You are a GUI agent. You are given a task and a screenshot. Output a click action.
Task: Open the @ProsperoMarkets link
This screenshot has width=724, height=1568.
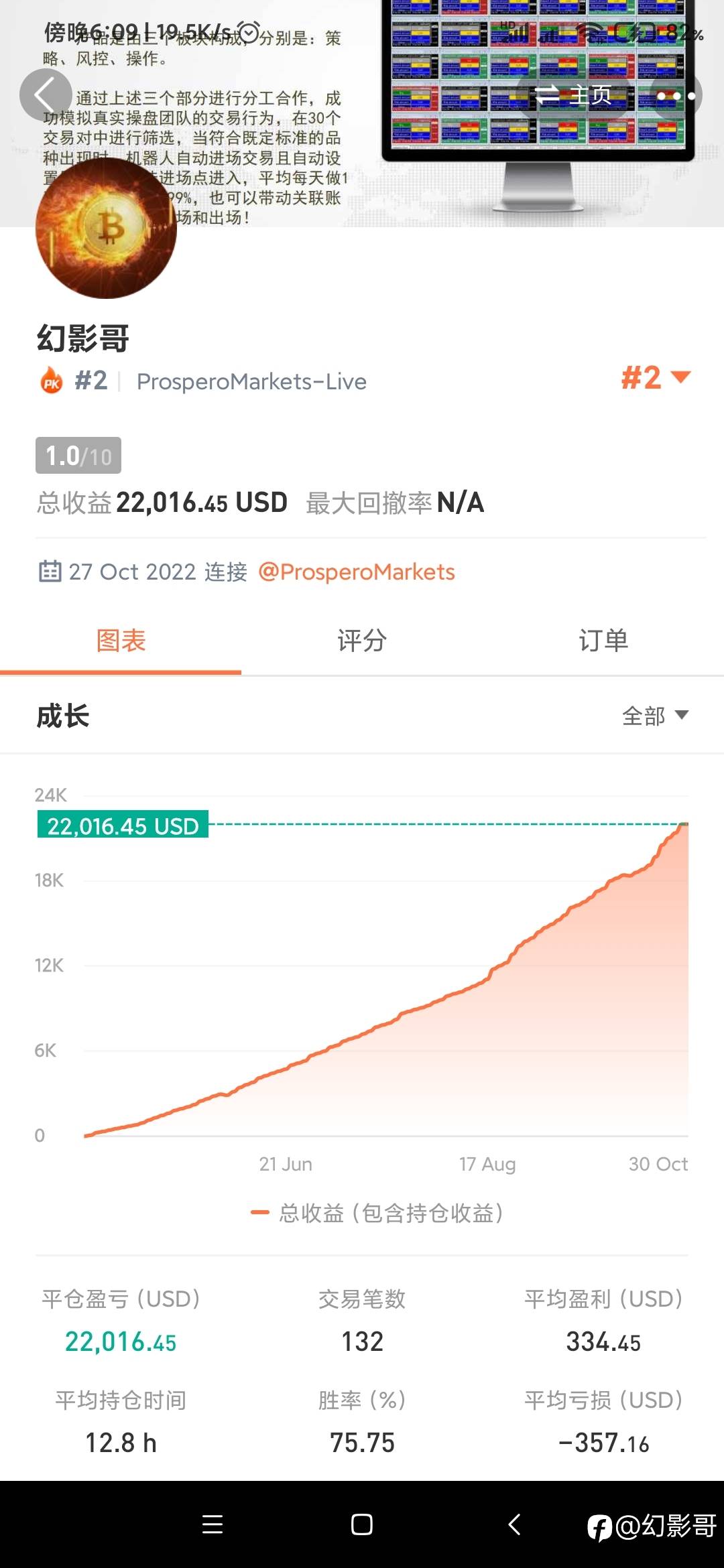356,572
